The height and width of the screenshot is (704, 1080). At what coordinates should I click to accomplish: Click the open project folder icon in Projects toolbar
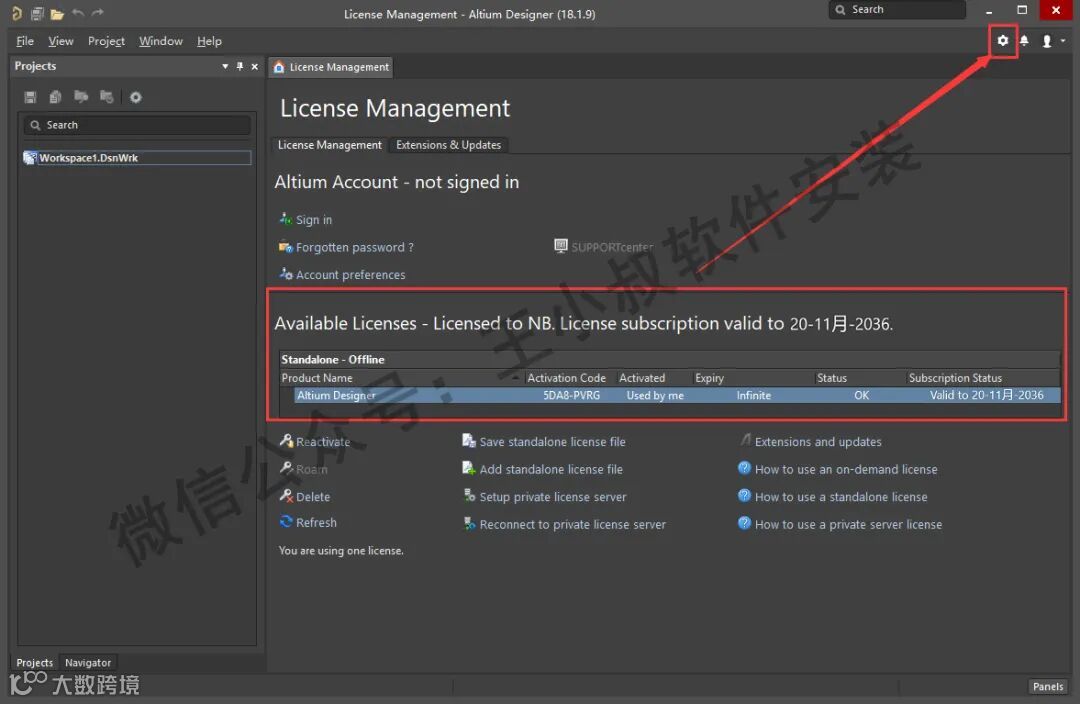click(x=81, y=96)
